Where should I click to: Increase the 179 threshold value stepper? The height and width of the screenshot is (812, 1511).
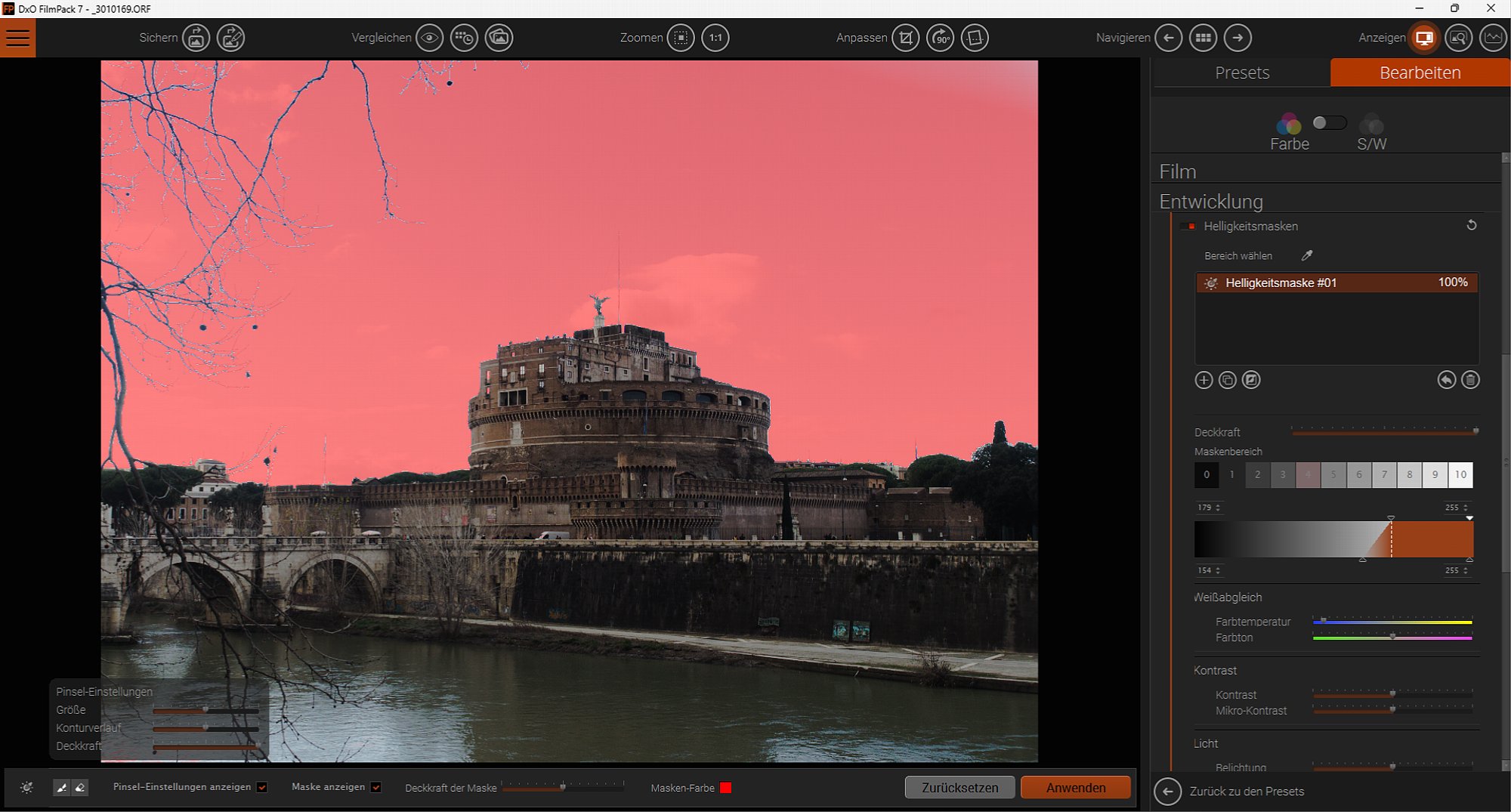1218,505
